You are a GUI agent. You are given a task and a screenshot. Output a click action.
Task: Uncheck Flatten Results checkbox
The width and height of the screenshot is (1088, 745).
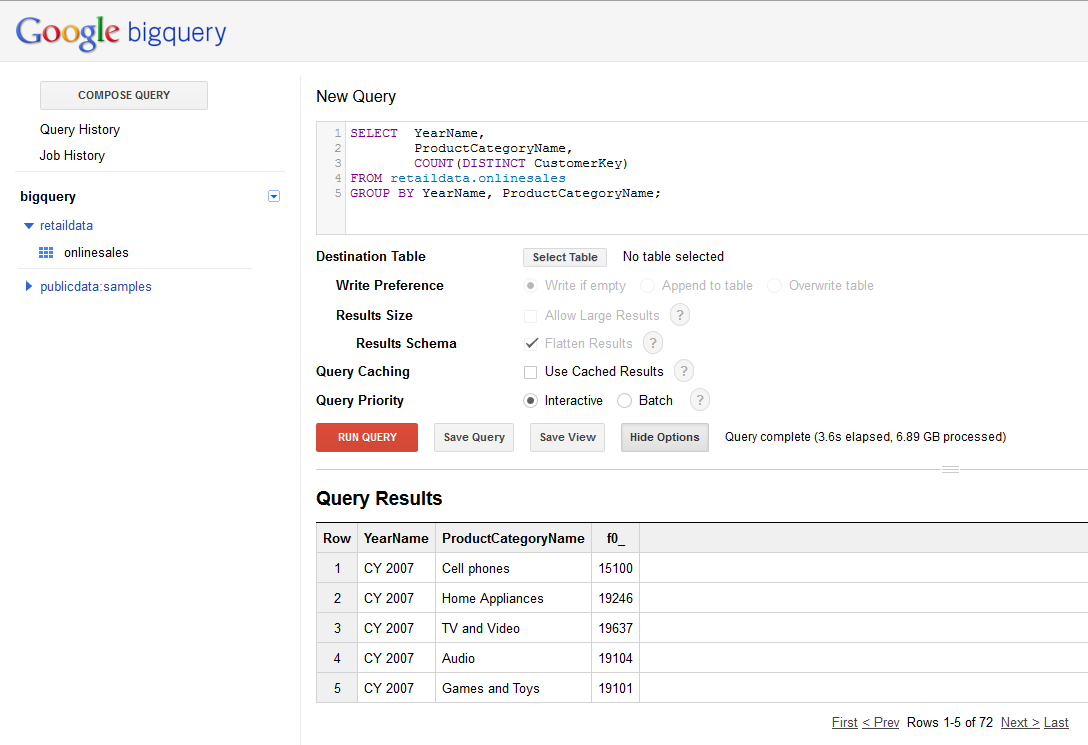tap(531, 343)
